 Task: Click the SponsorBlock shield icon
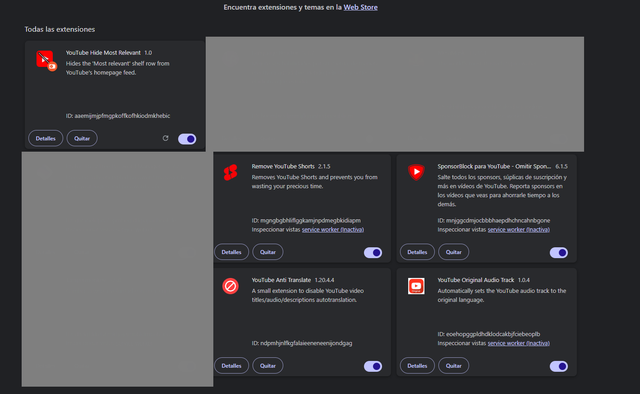(x=416, y=172)
